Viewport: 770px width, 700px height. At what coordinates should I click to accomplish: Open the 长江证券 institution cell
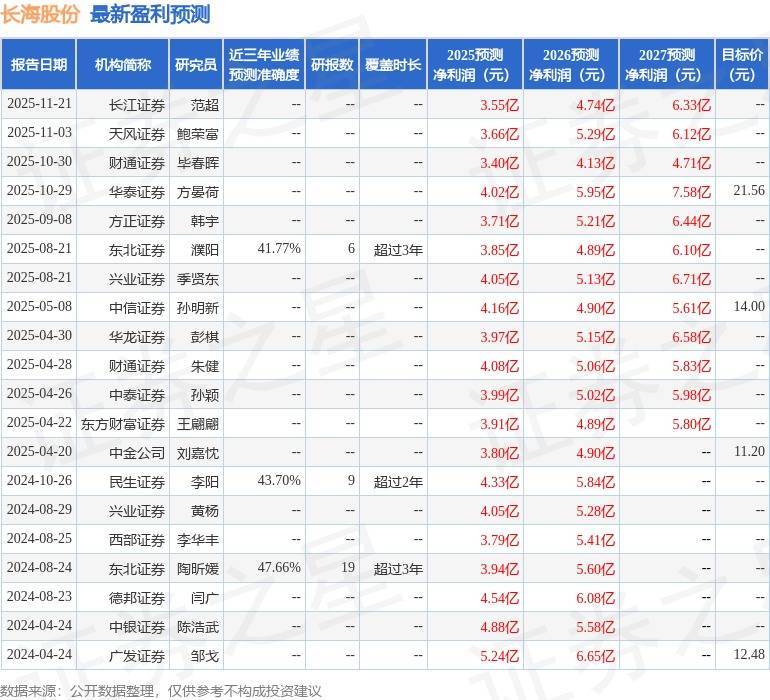(137, 104)
